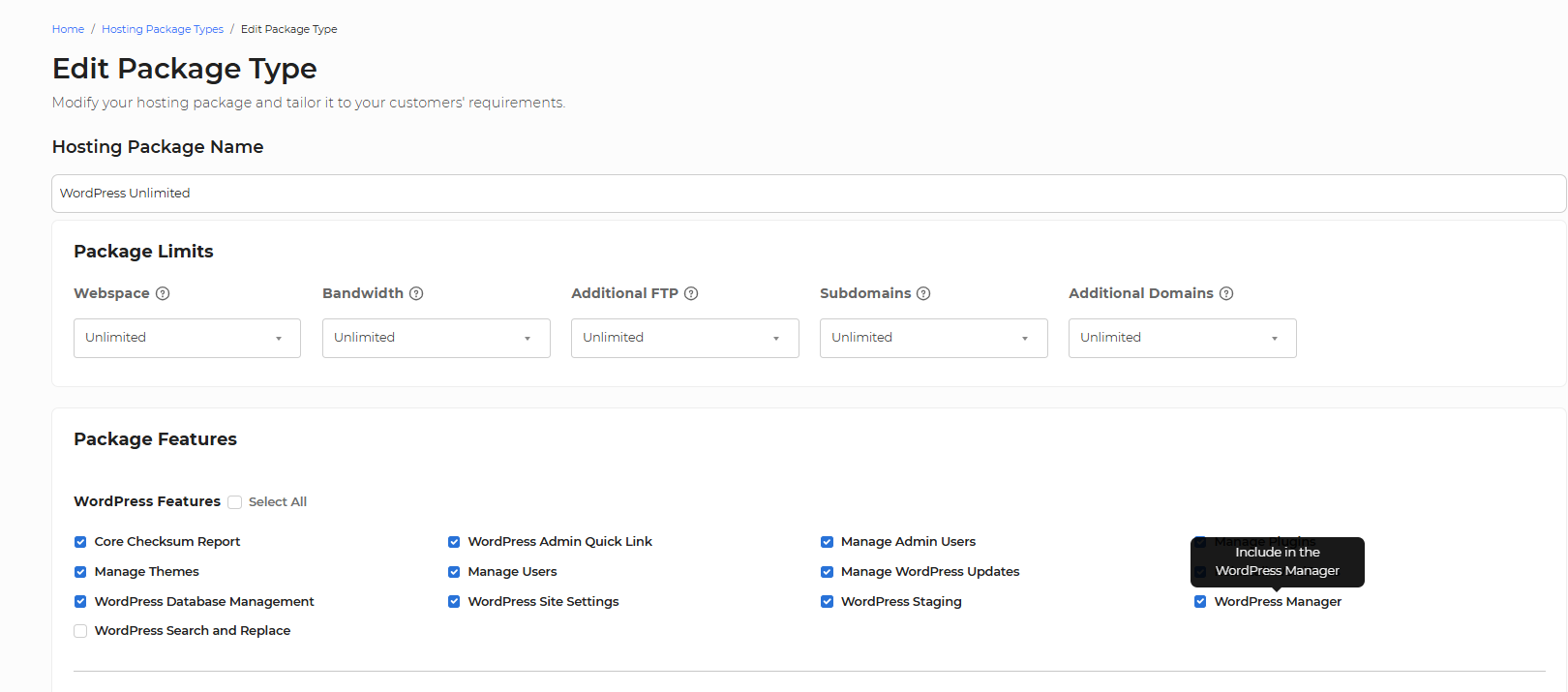Open Hosting Package Types breadcrumb link

163,29
